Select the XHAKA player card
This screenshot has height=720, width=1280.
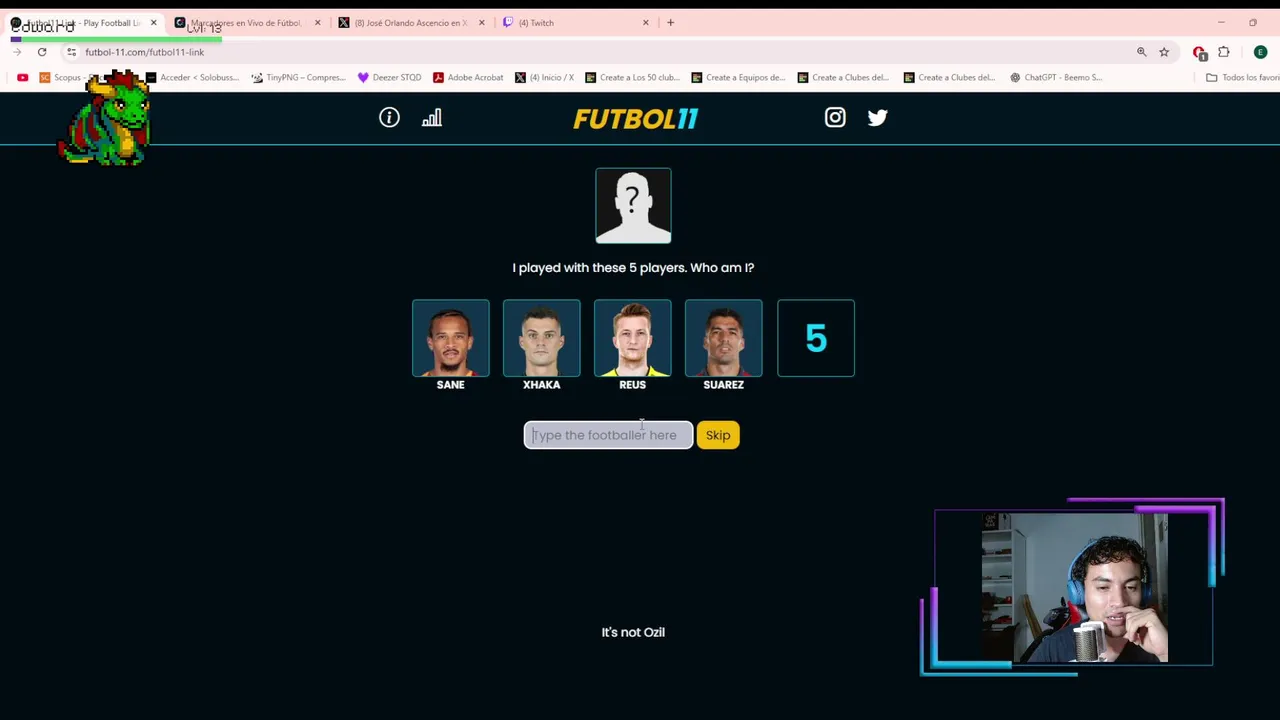point(542,338)
